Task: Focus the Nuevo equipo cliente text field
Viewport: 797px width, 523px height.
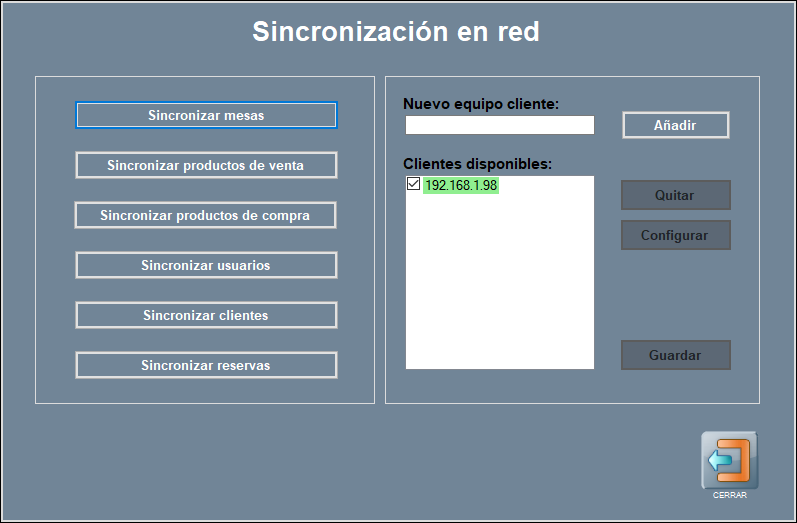Action: tap(499, 126)
